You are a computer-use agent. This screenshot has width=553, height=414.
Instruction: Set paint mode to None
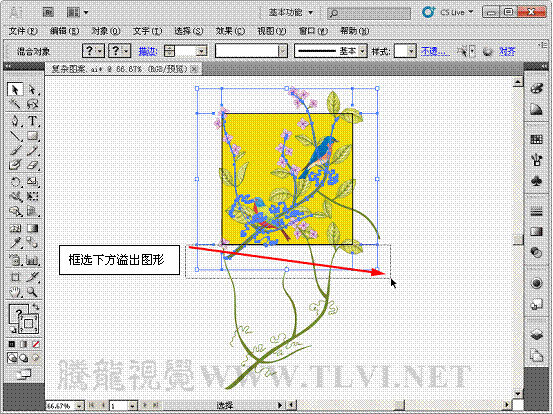point(36,344)
